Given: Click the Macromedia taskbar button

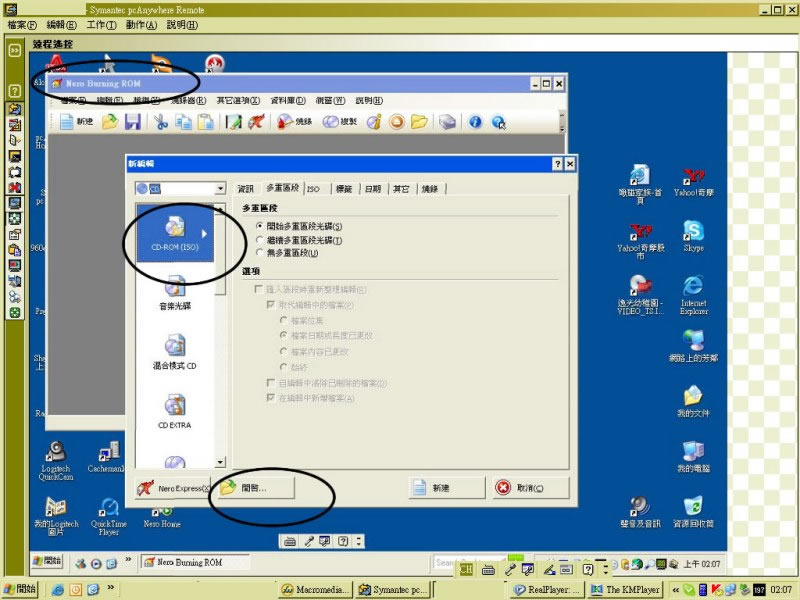Looking at the screenshot, I should 317,590.
